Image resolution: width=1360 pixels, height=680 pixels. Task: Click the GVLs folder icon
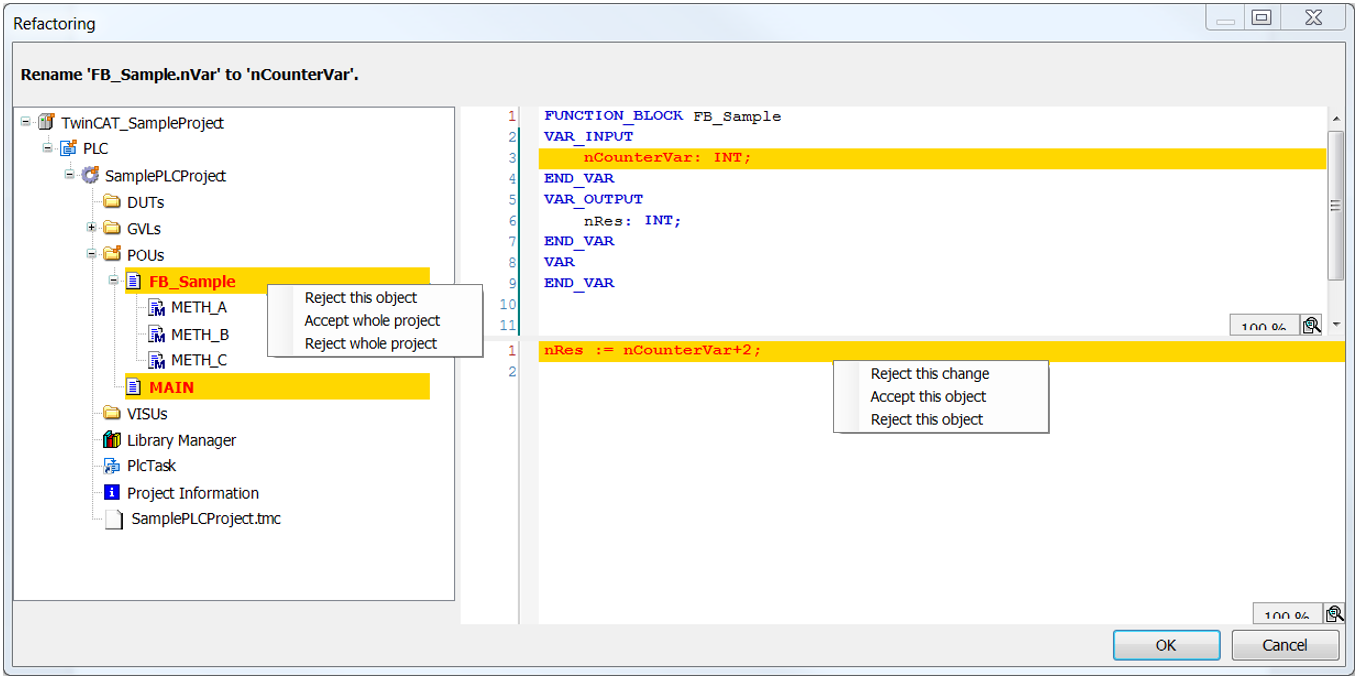112,228
